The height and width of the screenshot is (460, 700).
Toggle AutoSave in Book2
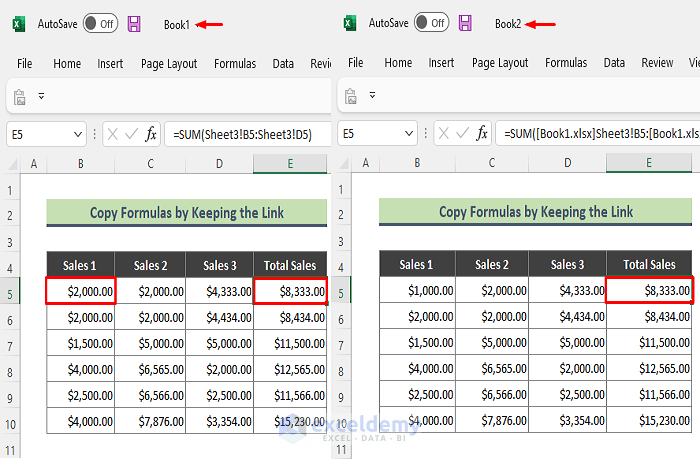point(431,23)
